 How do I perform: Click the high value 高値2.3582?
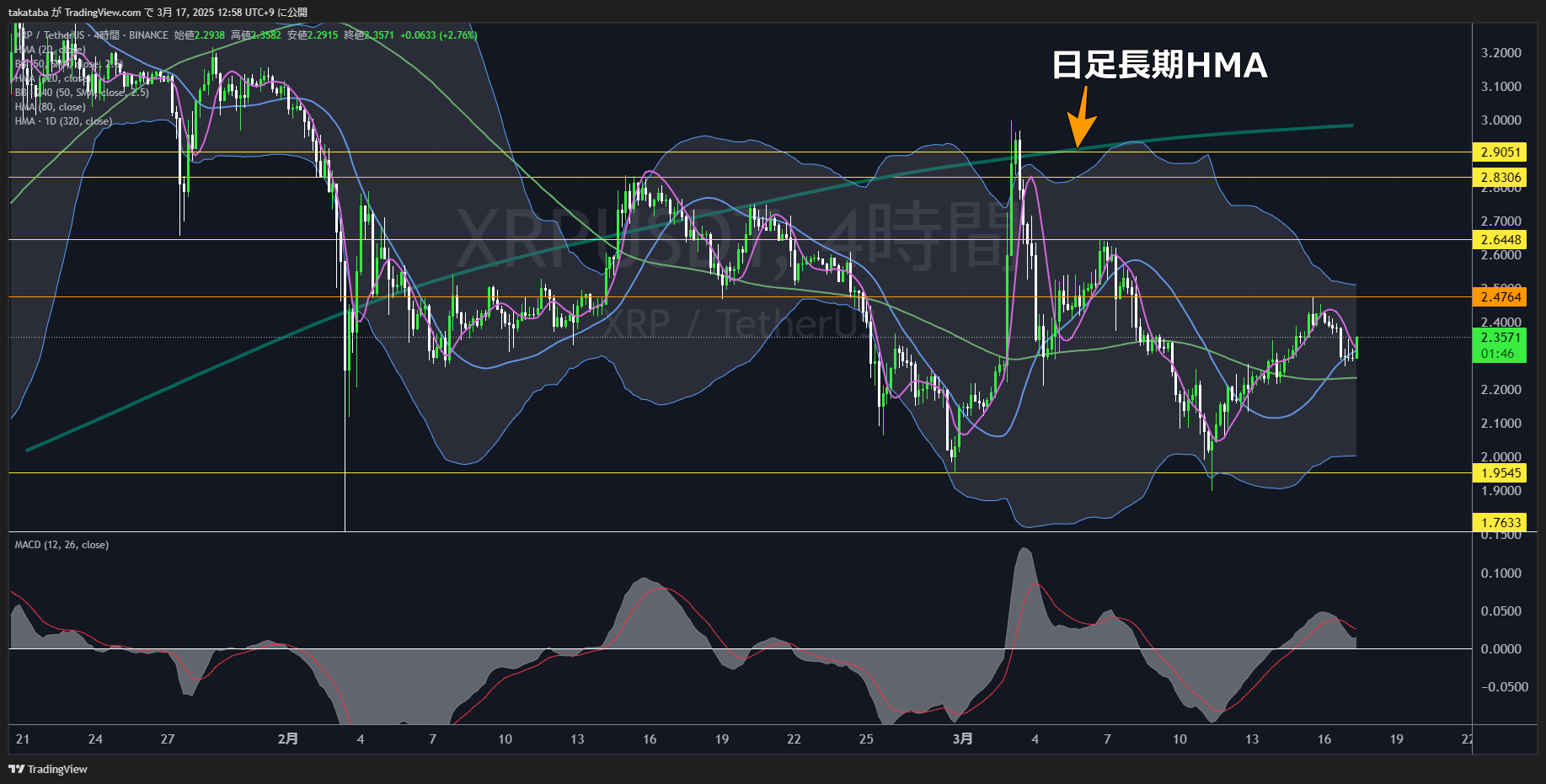(256, 35)
